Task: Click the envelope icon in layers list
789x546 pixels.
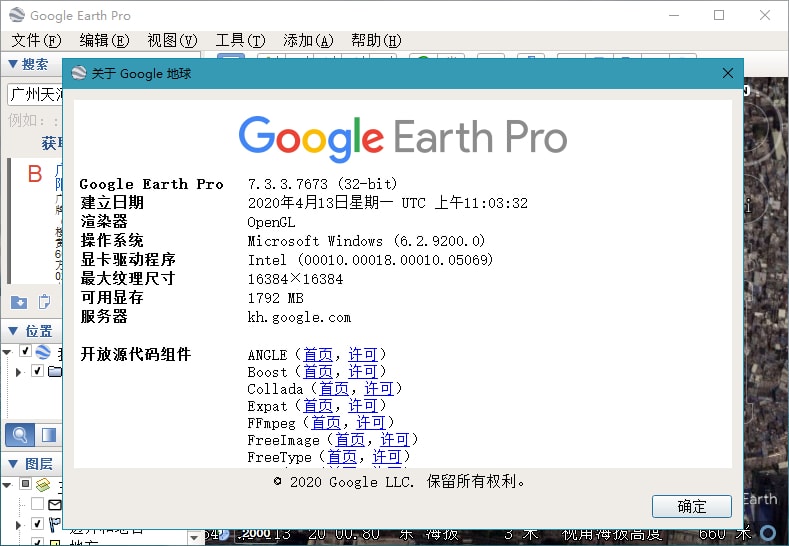Action: pos(55,504)
